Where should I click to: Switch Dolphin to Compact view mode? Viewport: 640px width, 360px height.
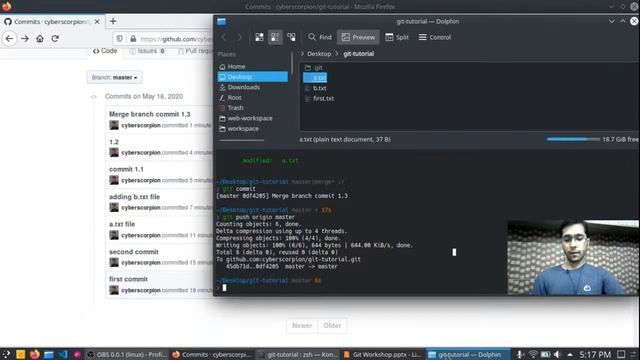275,37
